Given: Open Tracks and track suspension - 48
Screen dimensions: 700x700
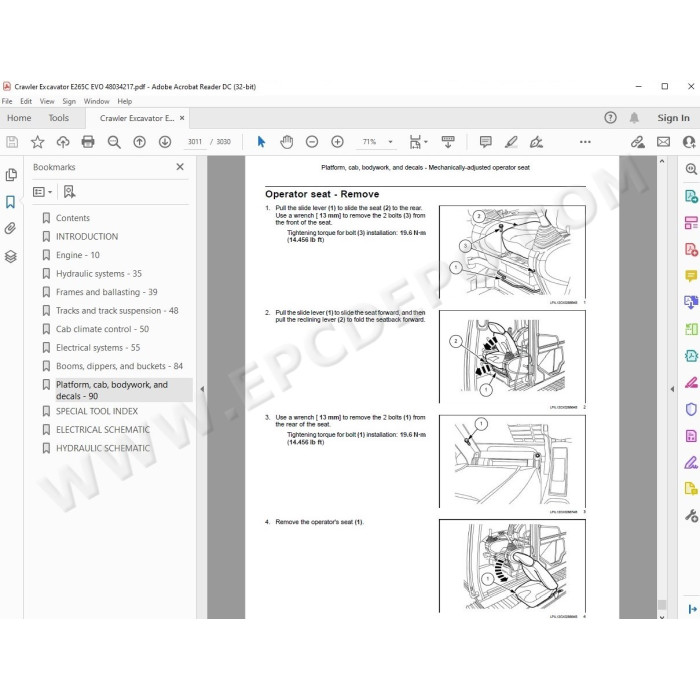Looking at the screenshot, I should click(x=117, y=311).
